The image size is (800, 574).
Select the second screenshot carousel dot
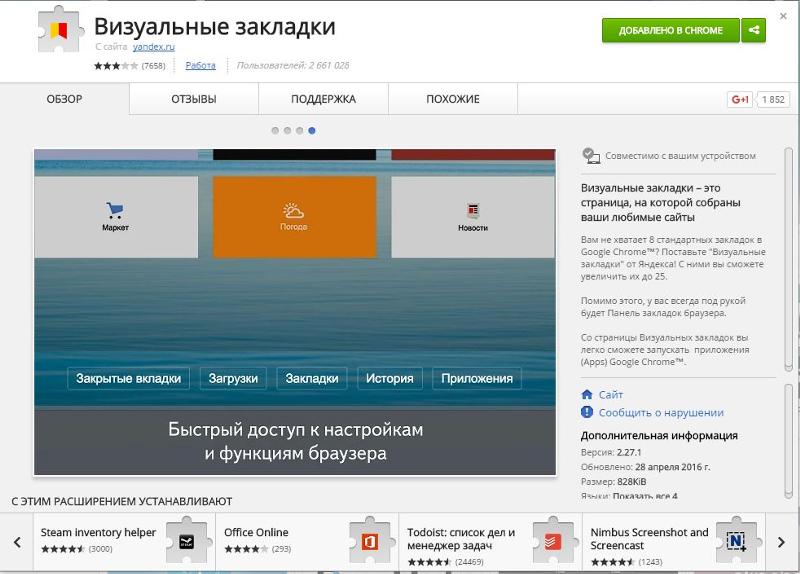click(287, 131)
